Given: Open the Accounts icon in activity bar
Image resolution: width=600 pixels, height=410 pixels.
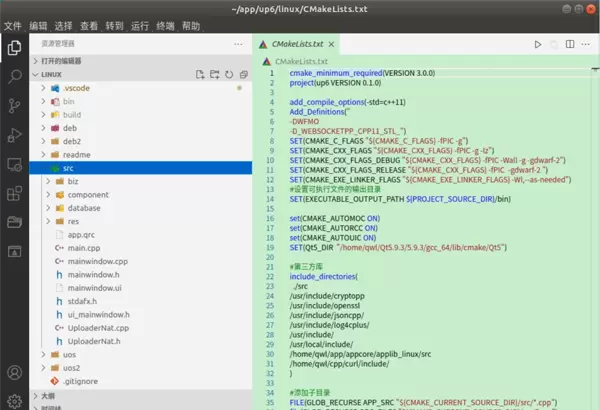Looking at the screenshot, I should [x=14, y=372].
